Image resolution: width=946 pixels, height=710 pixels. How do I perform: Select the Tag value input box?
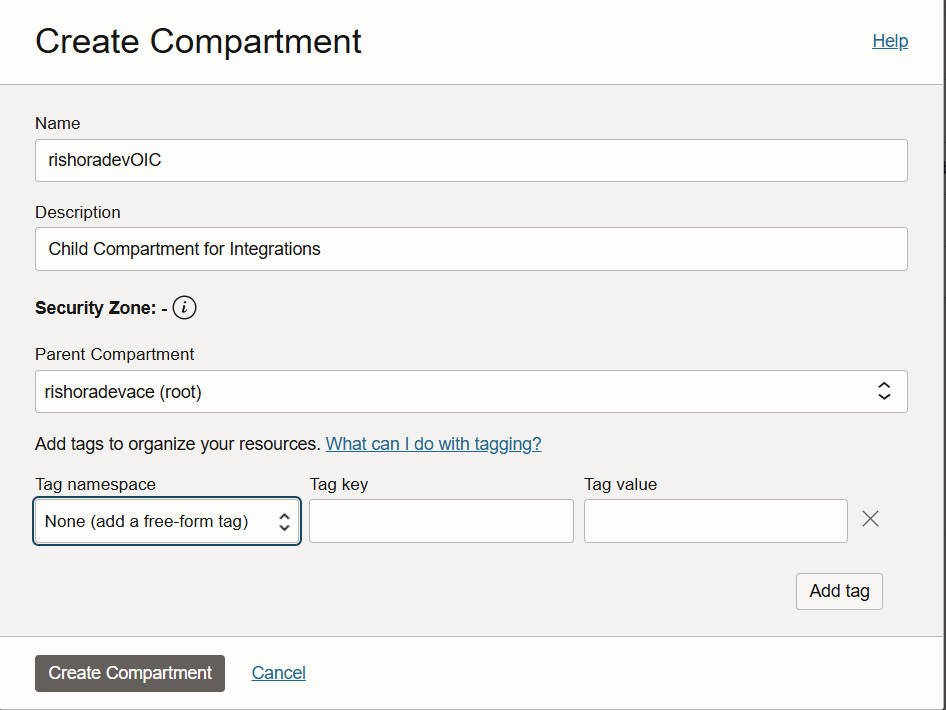point(715,521)
